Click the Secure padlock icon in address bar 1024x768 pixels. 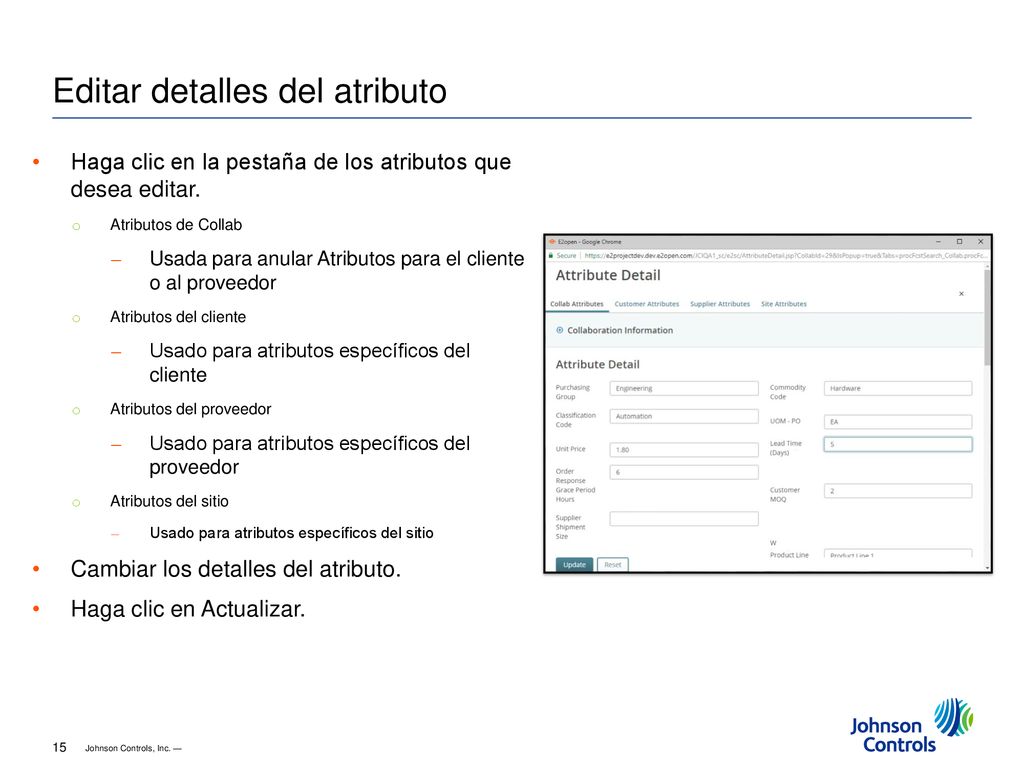coord(551,255)
